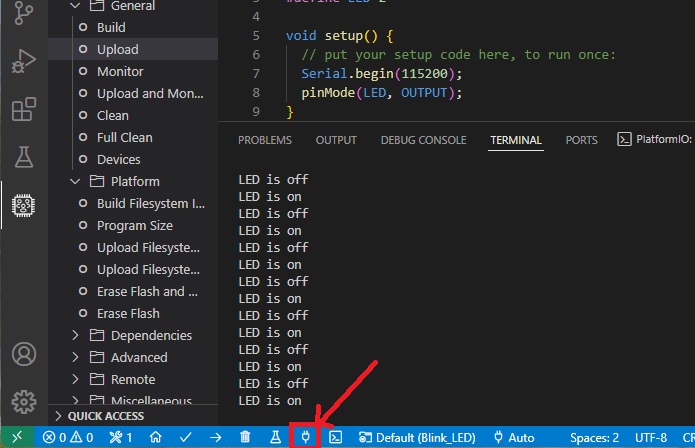This screenshot has height=448, width=695.
Task: Click PlatformIO Home icon in status bar
Action: coord(155,437)
